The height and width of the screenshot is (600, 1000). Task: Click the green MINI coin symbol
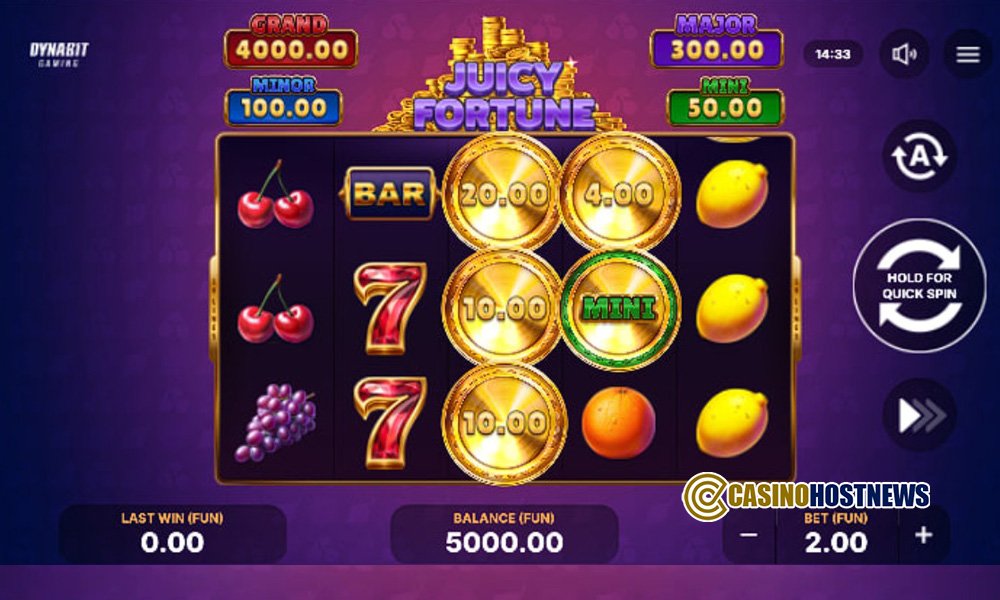pyautogui.click(x=619, y=309)
